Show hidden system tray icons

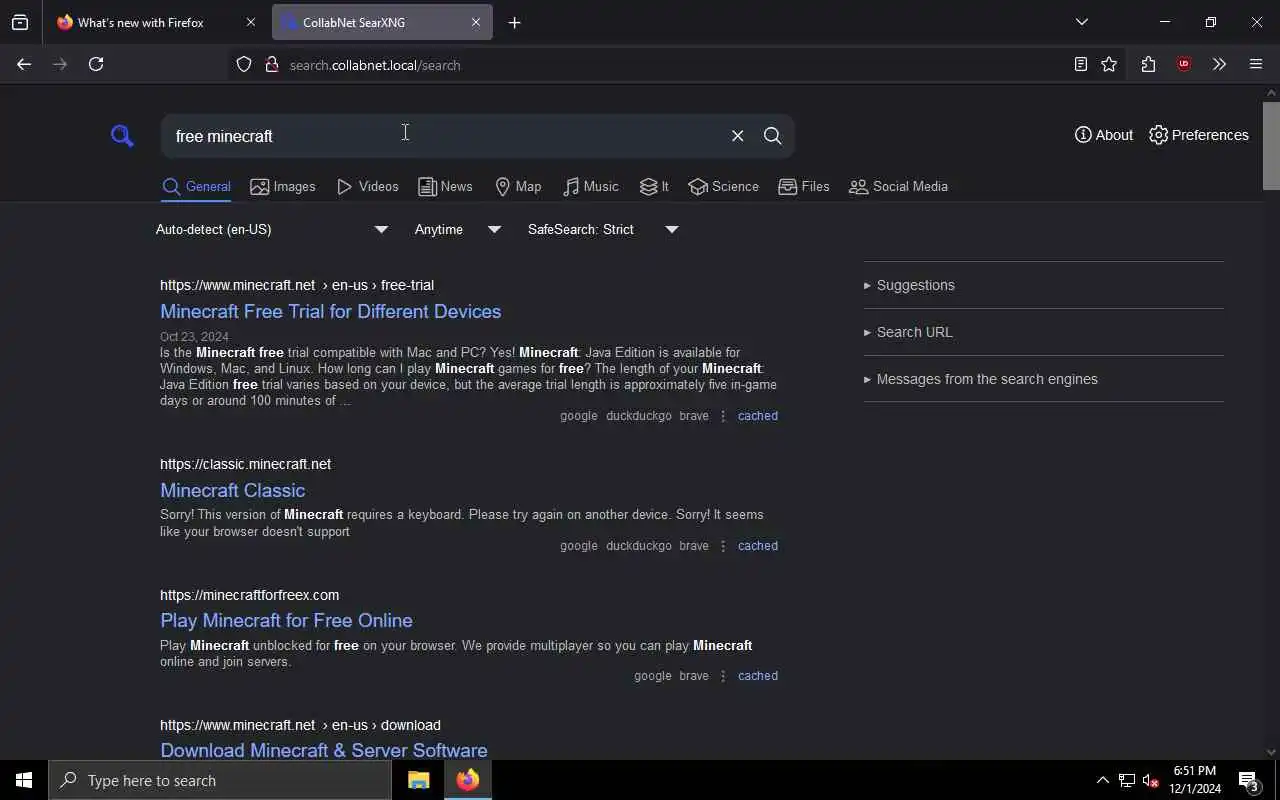pyautogui.click(x=1102, y=780)
